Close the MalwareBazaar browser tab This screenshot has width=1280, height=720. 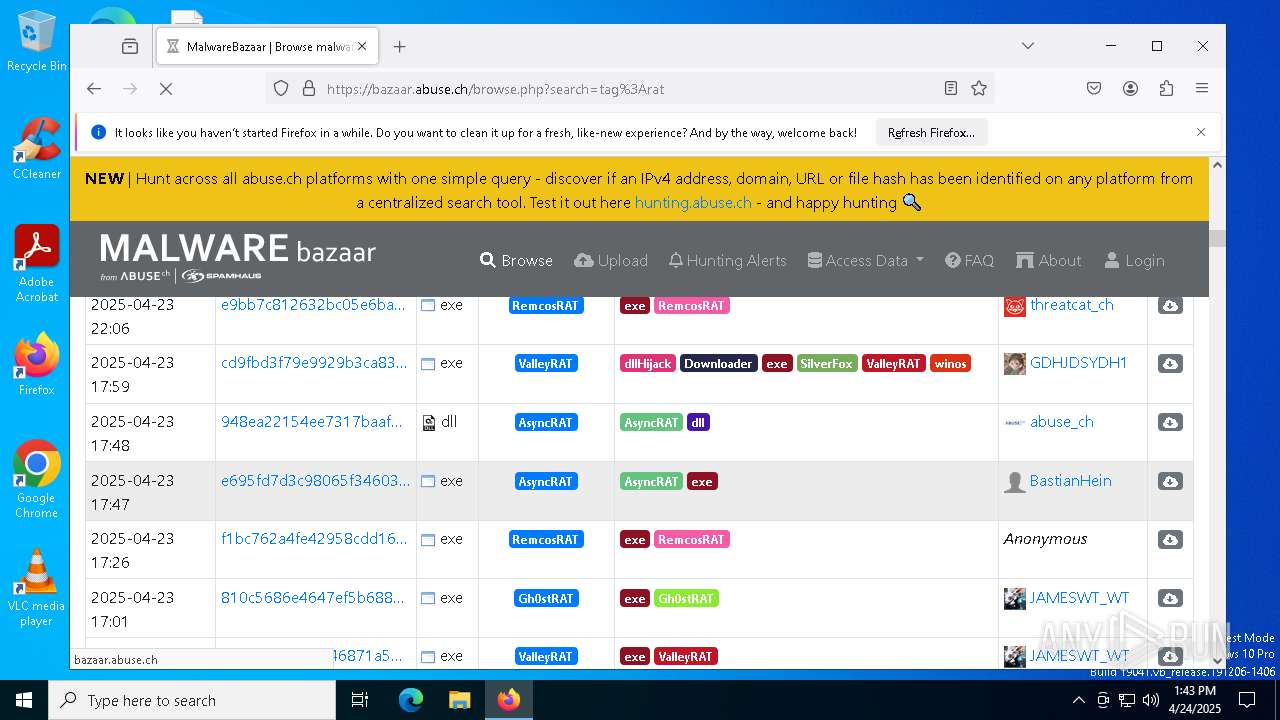(362, 46)
